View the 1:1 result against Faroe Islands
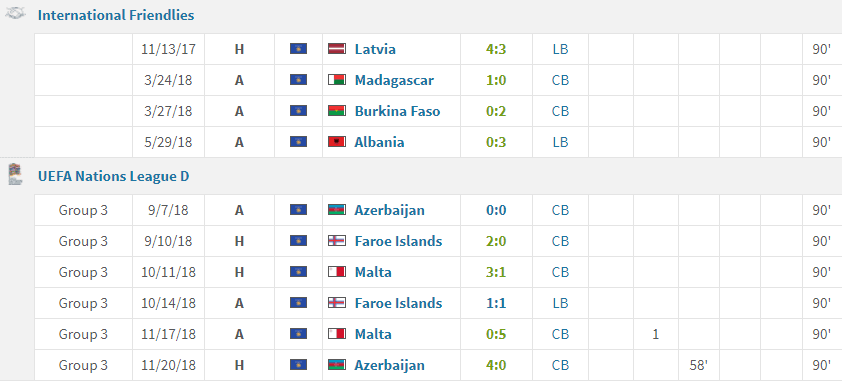This screenshot has width=842, height=382. coord(496,303)
